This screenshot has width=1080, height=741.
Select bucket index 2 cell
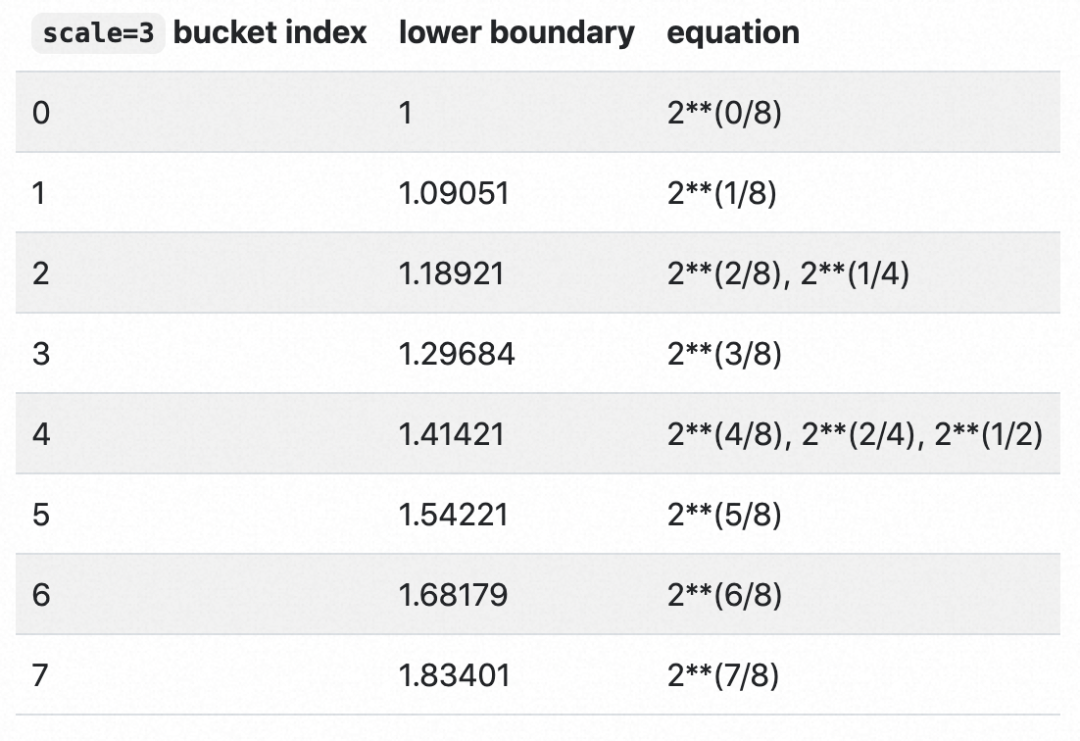40,273
